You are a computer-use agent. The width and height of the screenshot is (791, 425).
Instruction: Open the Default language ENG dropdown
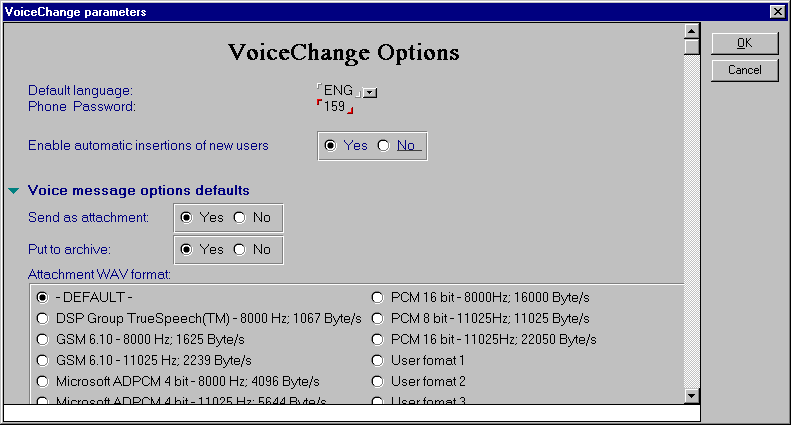point(370,92)
